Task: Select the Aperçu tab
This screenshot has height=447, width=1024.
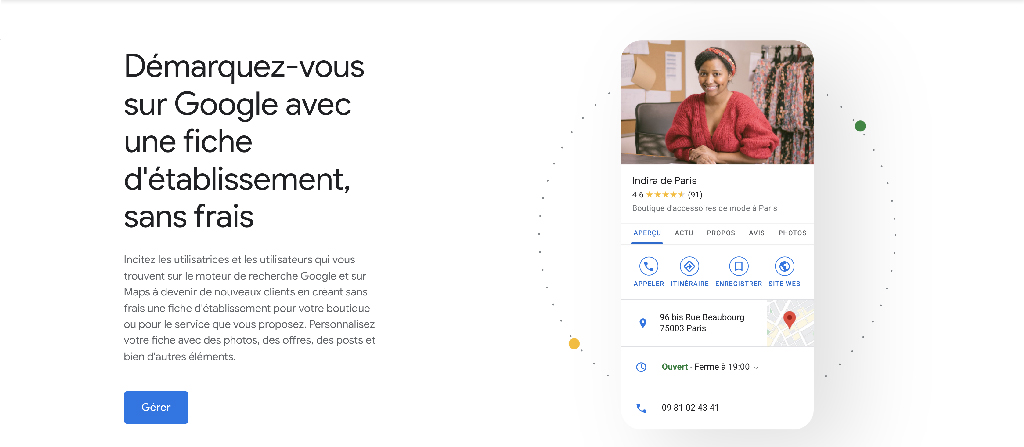Action: (647, 233)
